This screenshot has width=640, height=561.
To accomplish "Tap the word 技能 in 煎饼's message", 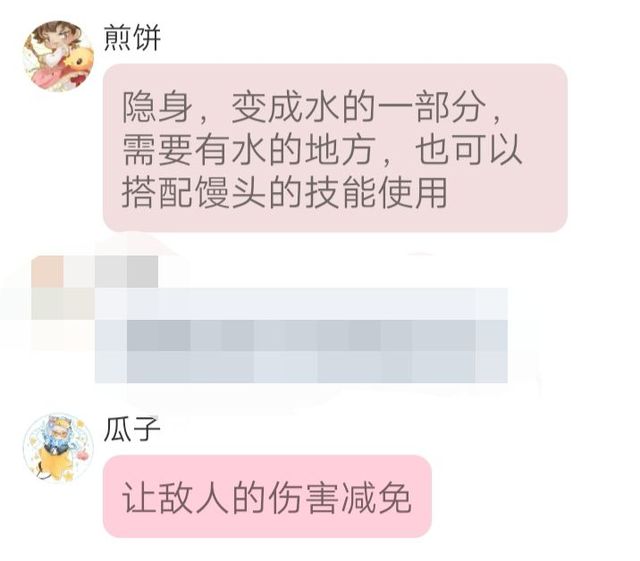I will [341, 191].
